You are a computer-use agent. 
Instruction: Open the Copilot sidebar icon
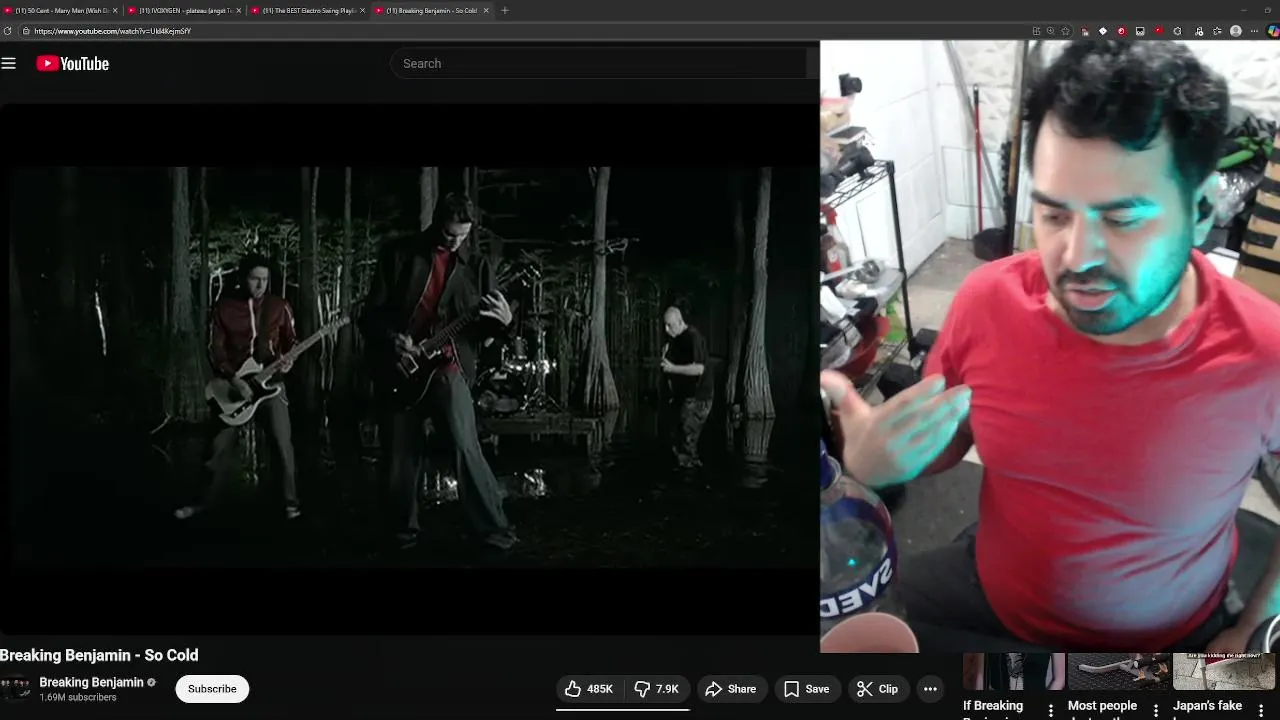(x=1273, y=31)
